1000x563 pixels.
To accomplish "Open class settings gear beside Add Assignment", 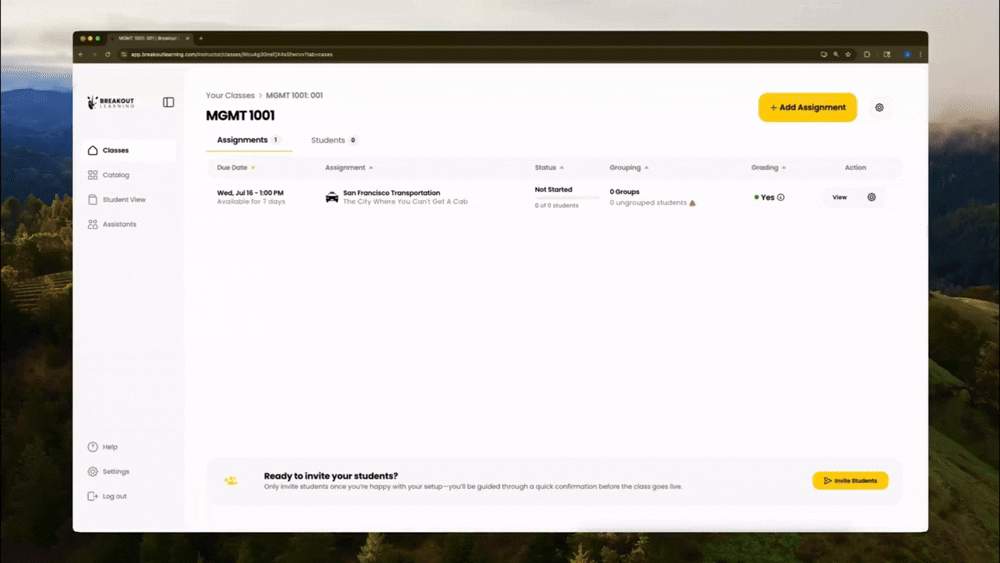I will [x=879, y=108].
